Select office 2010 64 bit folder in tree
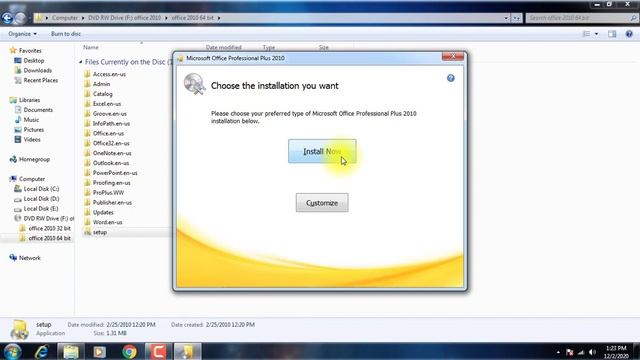Screen dimensions: 640x360 (x=49, y=238)
